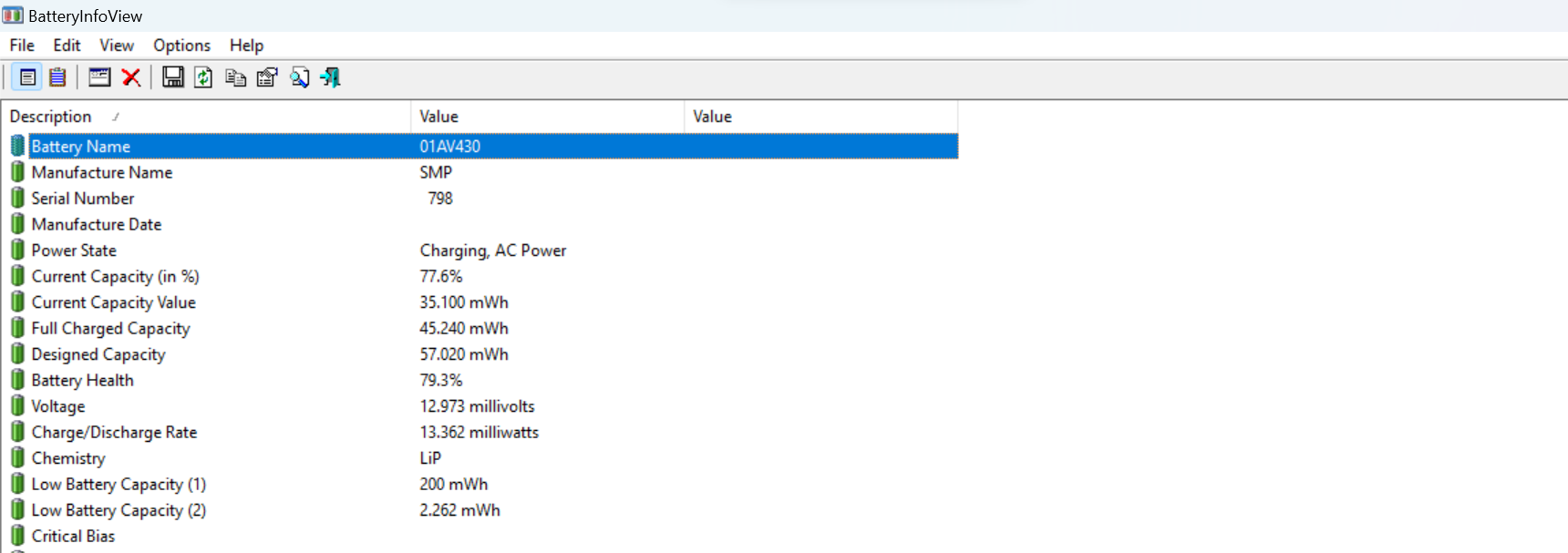Select the Charge/Discharge Rate row label
The height and width of the screenshot is (553, 1568).
point(114,432)
